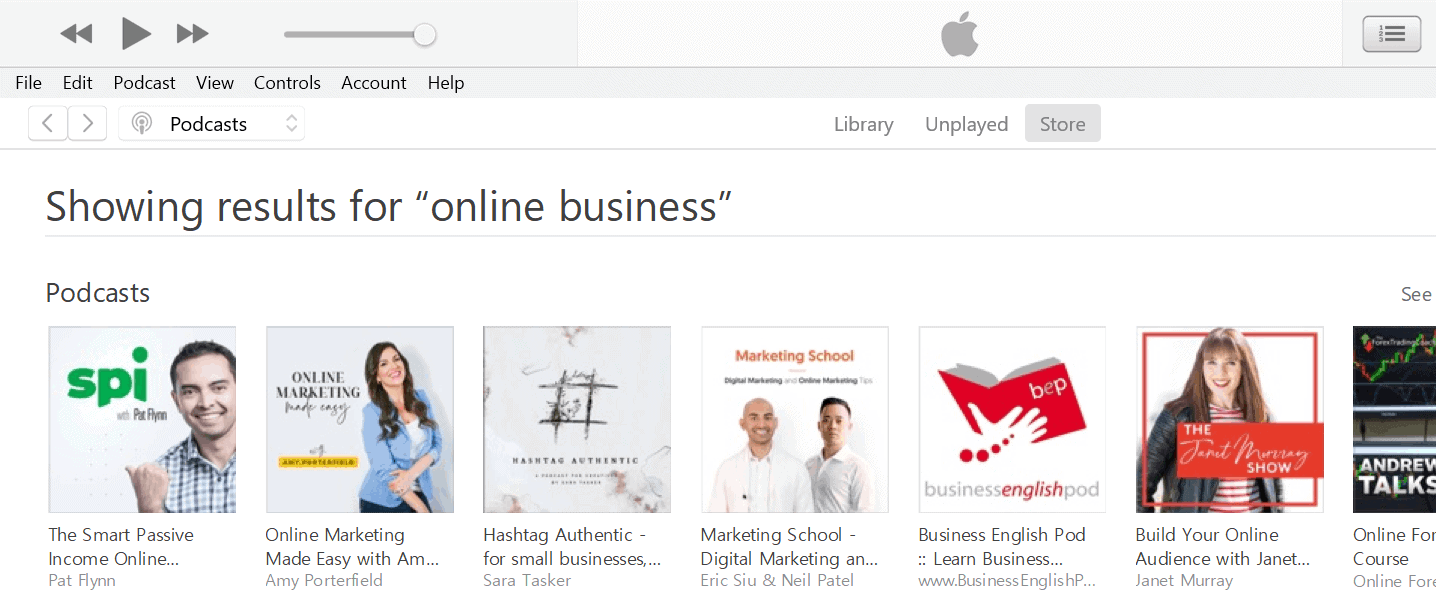Select the Business English Pod artwork

[1012, 419]
